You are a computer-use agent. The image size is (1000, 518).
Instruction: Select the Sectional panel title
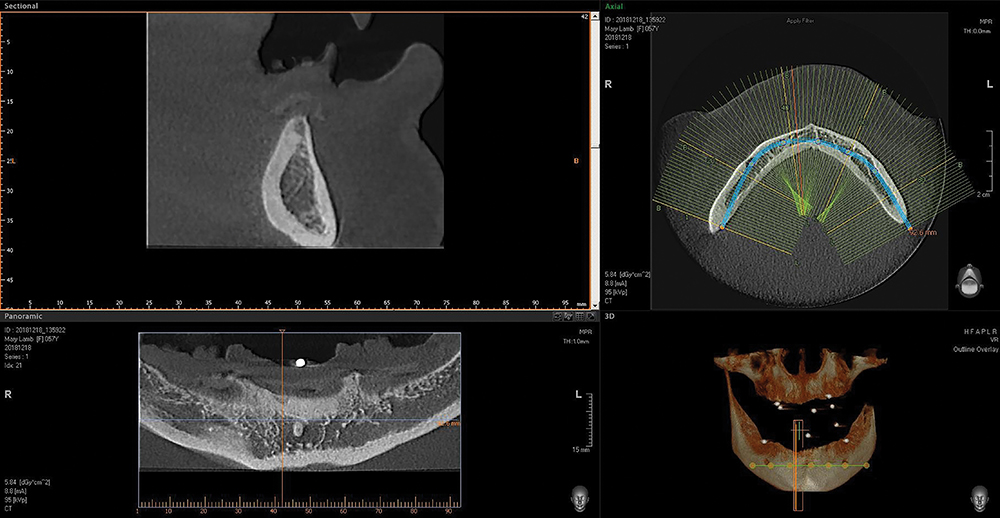point(21,6)
